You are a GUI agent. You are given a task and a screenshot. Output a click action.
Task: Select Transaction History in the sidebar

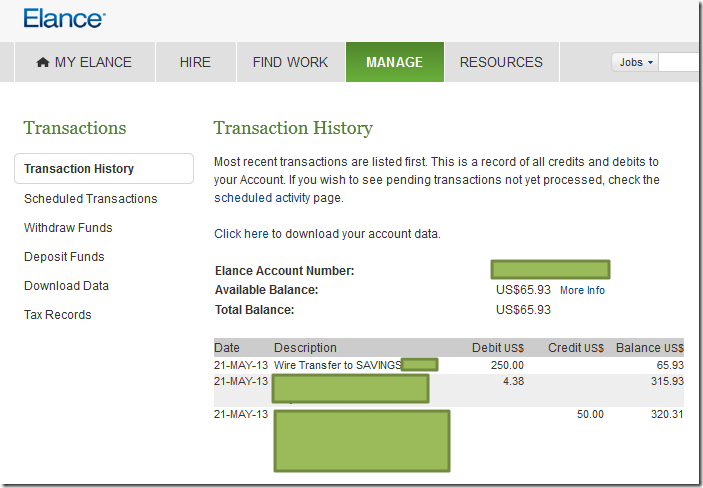(x=104, y=169)
